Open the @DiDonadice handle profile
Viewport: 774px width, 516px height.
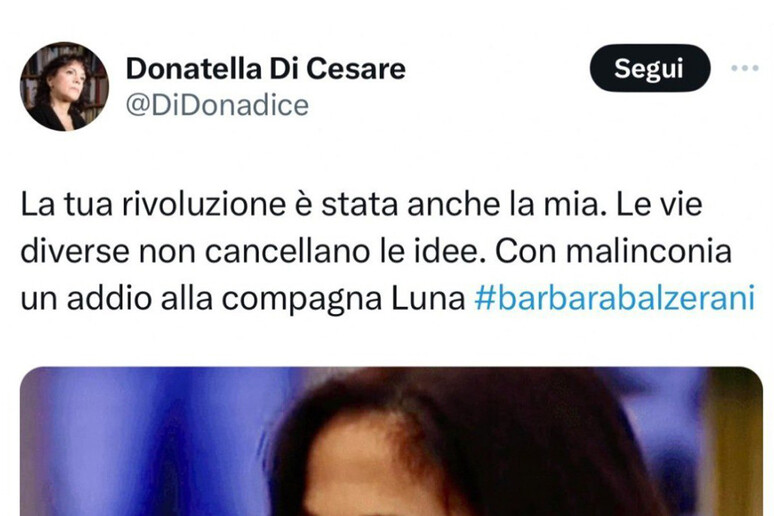click(217, 105)
